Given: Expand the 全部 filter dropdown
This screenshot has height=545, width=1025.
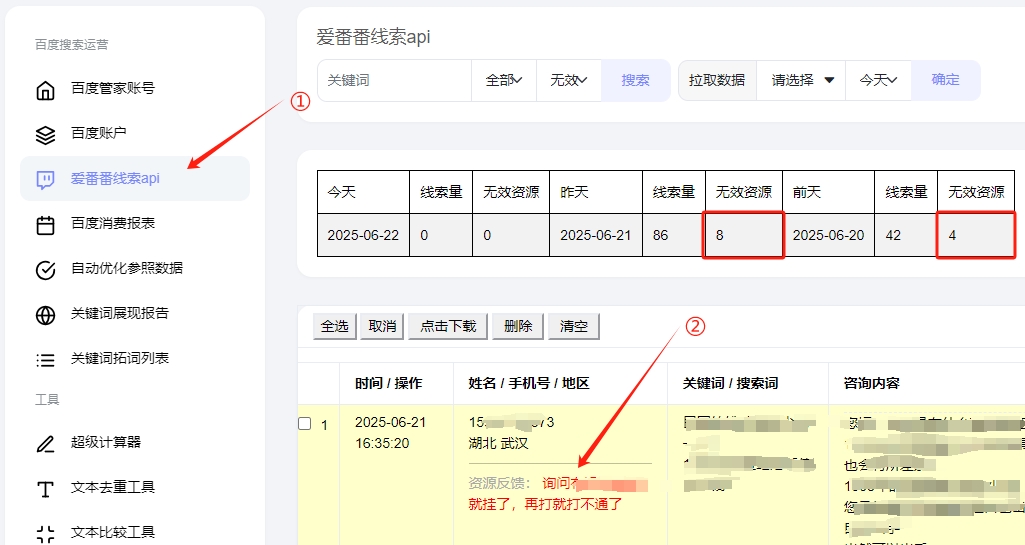Looking at the screenshot, I should [504, 80].
